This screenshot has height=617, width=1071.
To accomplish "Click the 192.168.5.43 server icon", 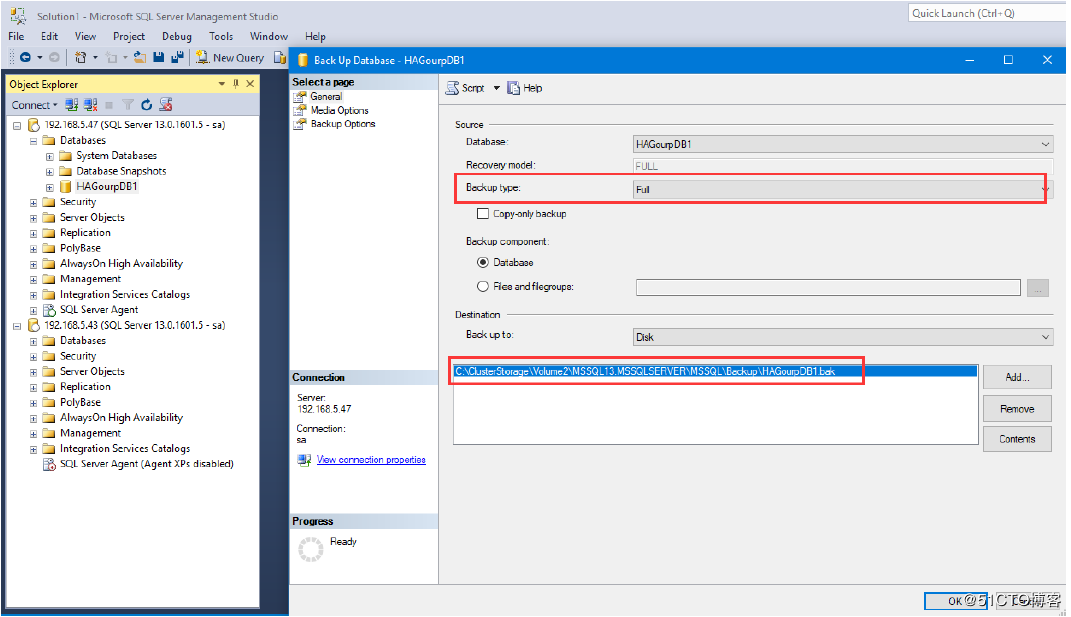I will coord(33,325).
